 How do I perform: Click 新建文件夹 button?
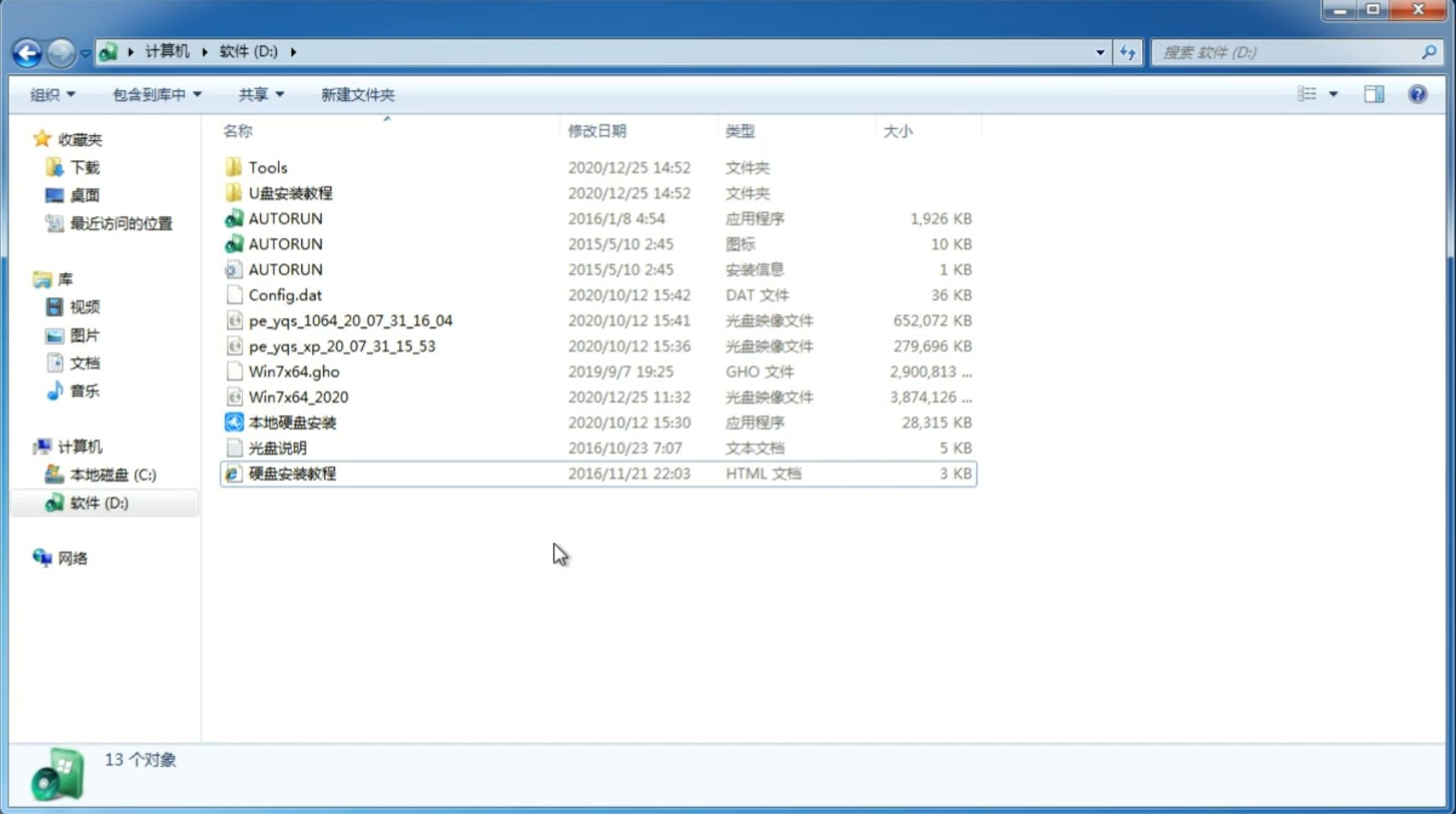(x=357, y=93)
